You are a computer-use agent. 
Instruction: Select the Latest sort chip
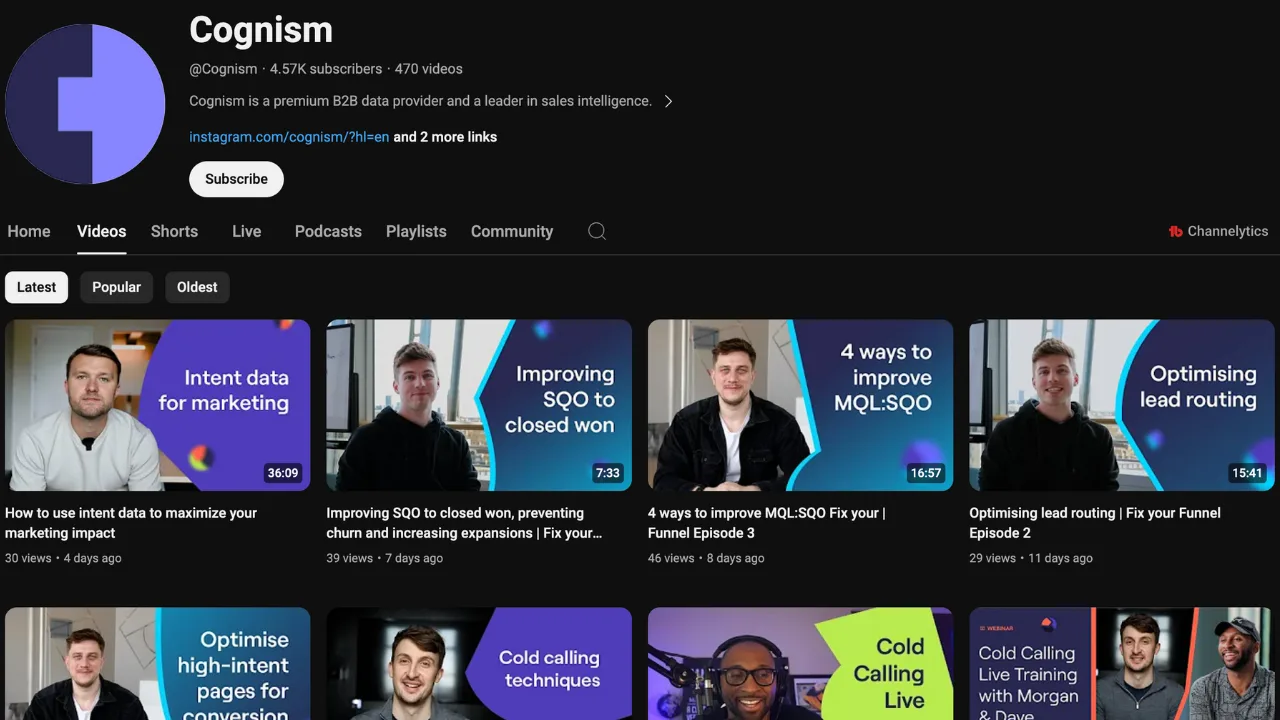(37, 287)
